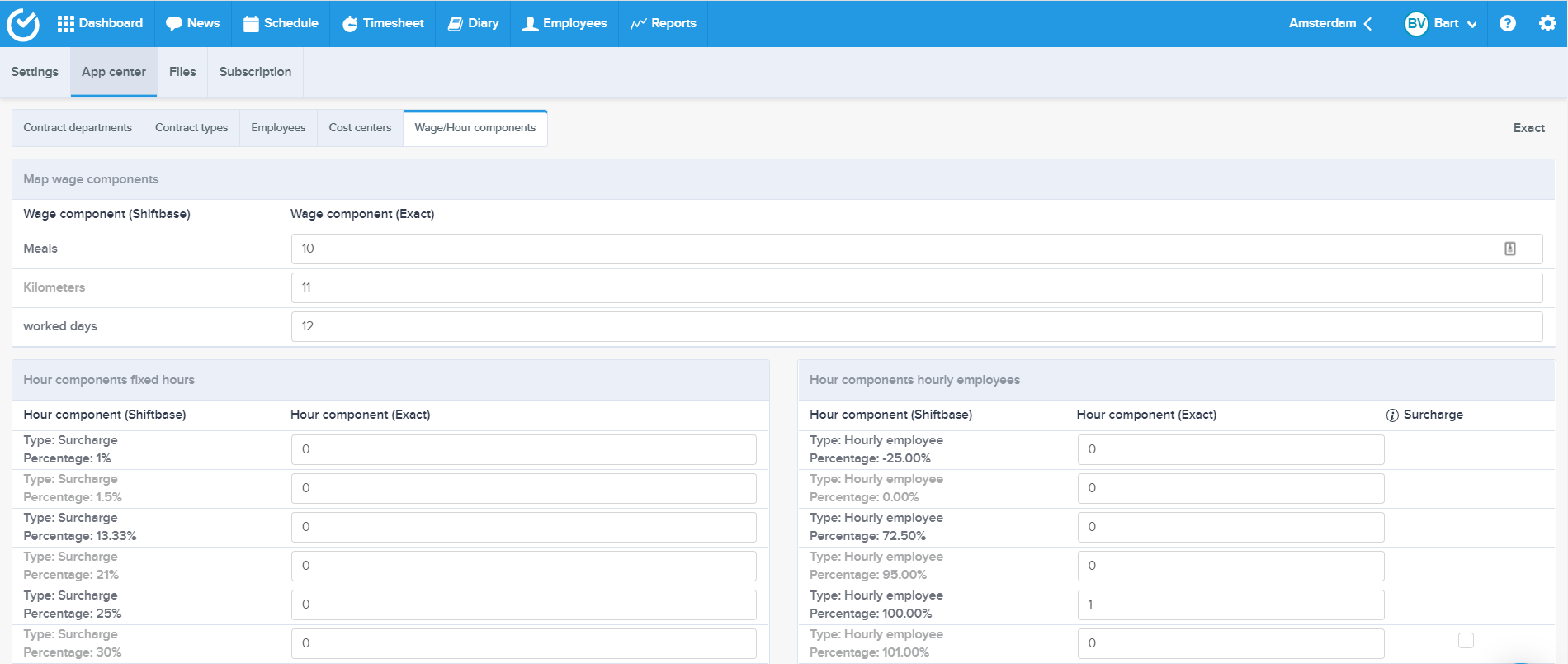Click the Diary book icon

pos(455,24)
